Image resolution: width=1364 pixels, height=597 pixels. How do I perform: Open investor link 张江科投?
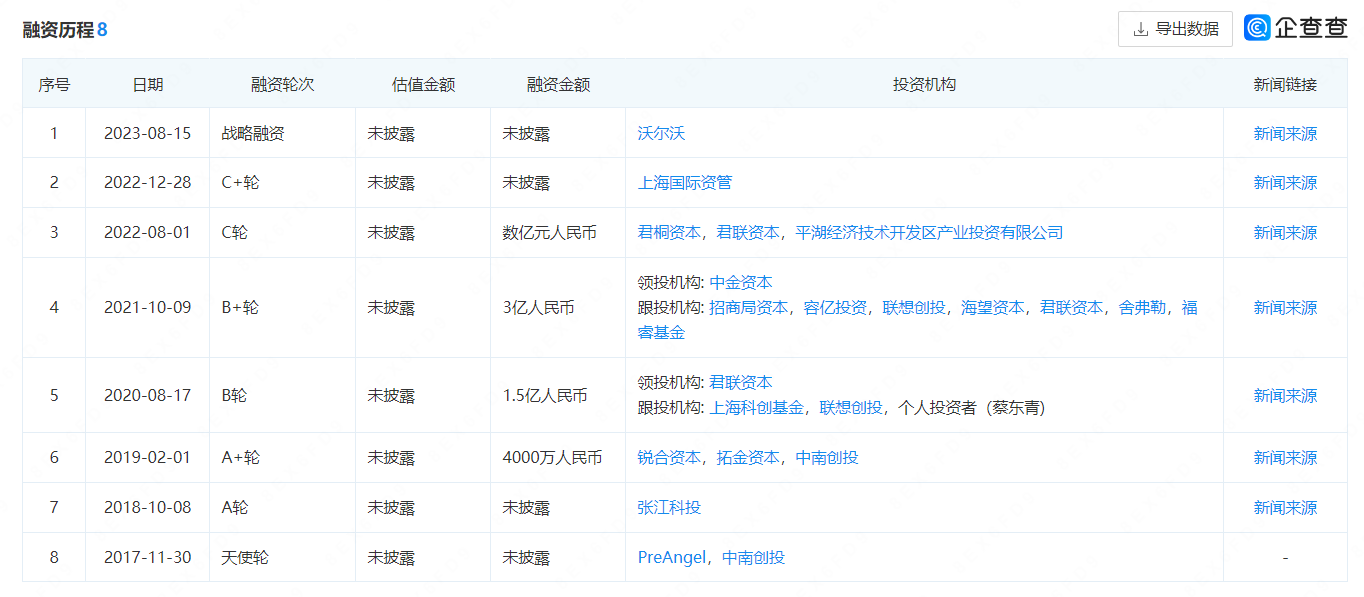click(x=669, y=508)
